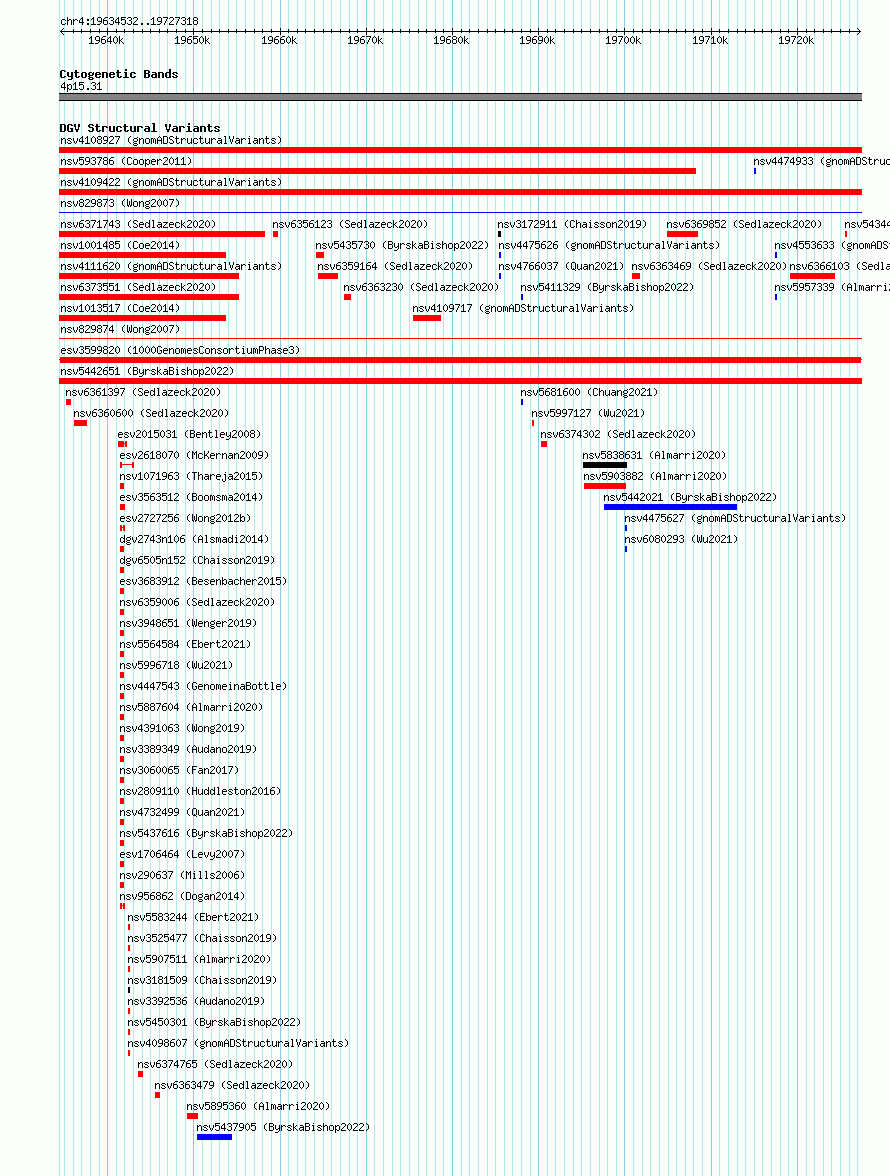Click nsv6373551 (Sedlazeck2020) label

(138, 287)
